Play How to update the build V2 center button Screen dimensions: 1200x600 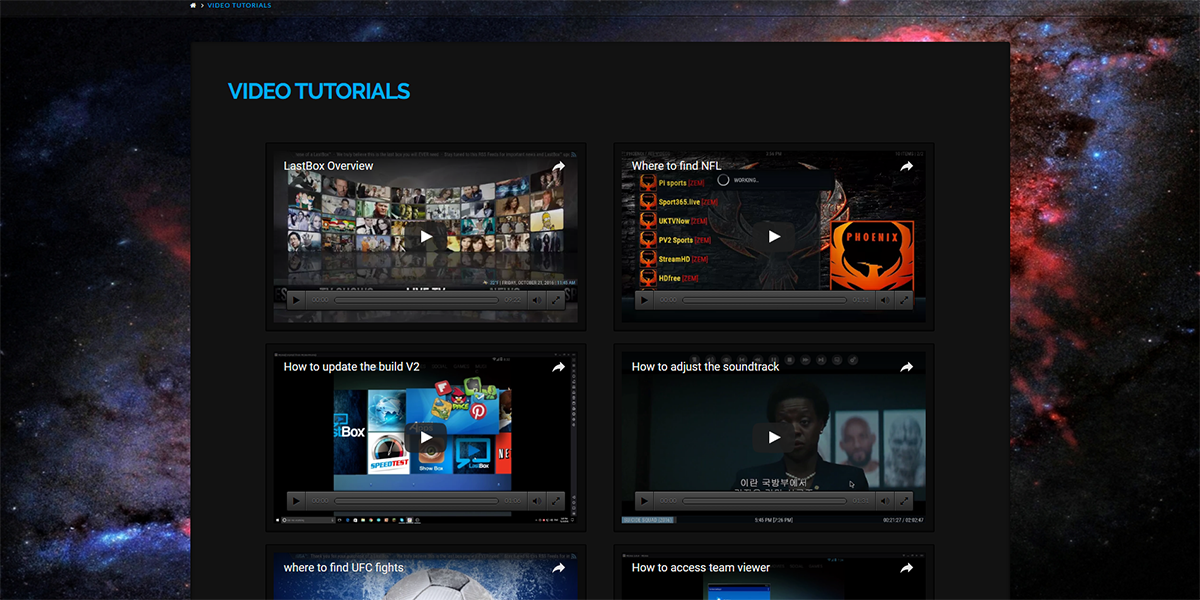(x=426, y=437)
